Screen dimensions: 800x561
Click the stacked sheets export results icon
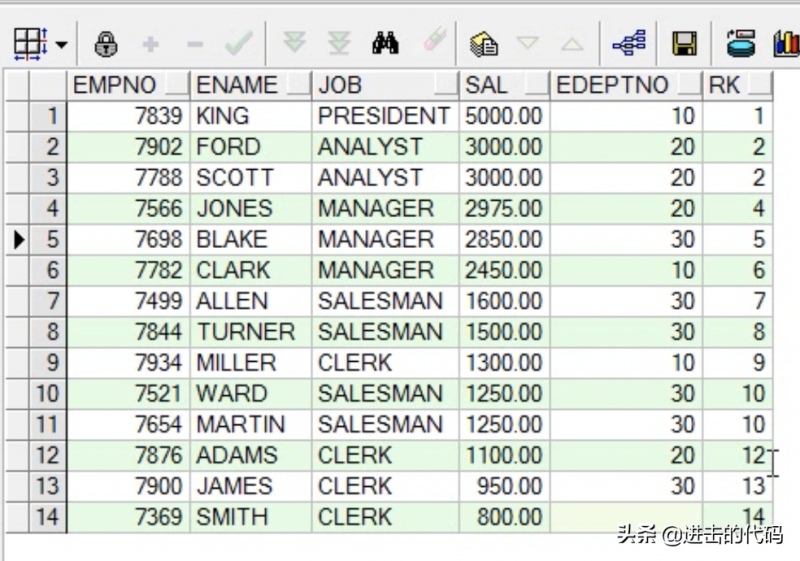coord(484,44)
